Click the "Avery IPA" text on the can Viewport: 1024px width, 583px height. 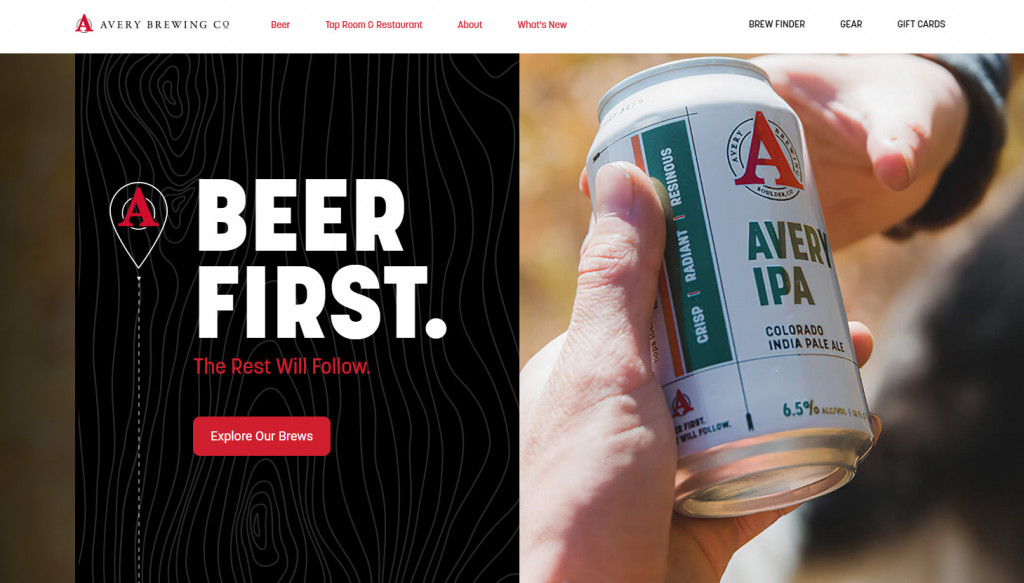[x=789, y=264]
